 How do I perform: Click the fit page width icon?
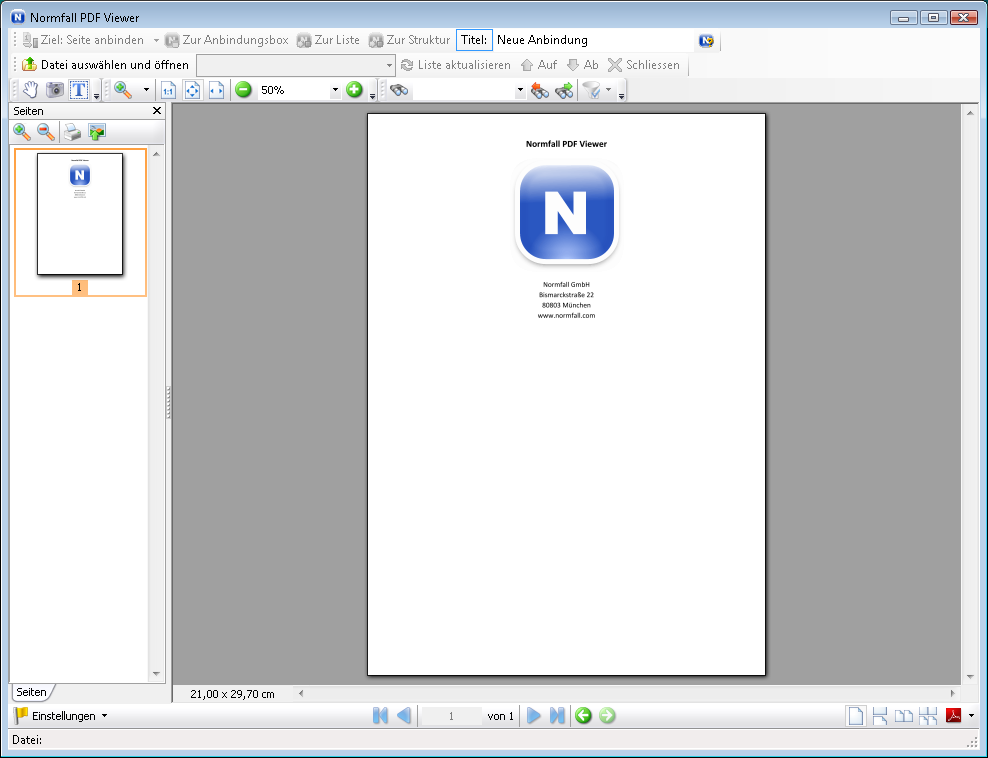pos(216,90)
